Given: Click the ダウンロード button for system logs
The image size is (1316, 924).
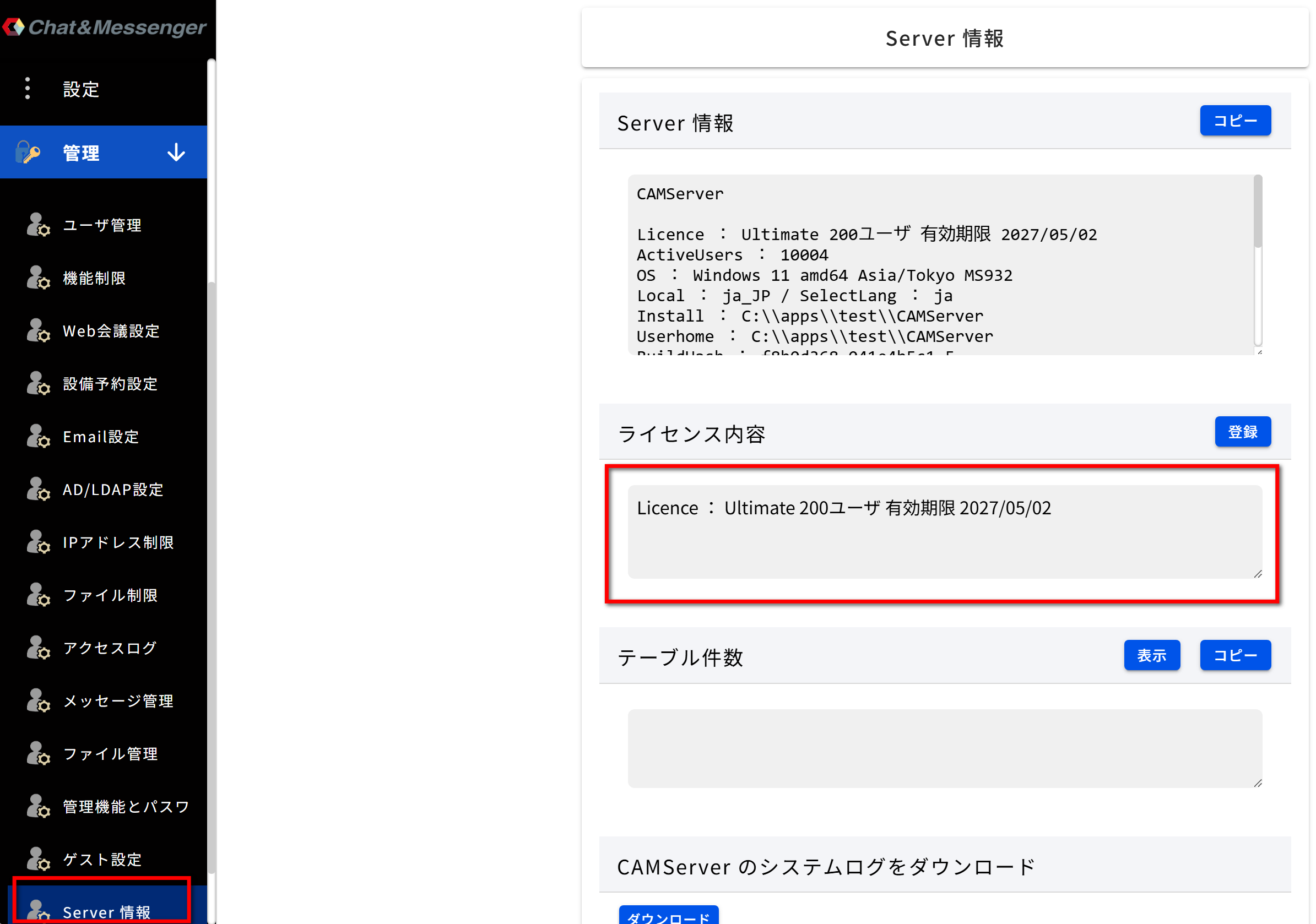Looking at the screenshot, I should point(668,915).
